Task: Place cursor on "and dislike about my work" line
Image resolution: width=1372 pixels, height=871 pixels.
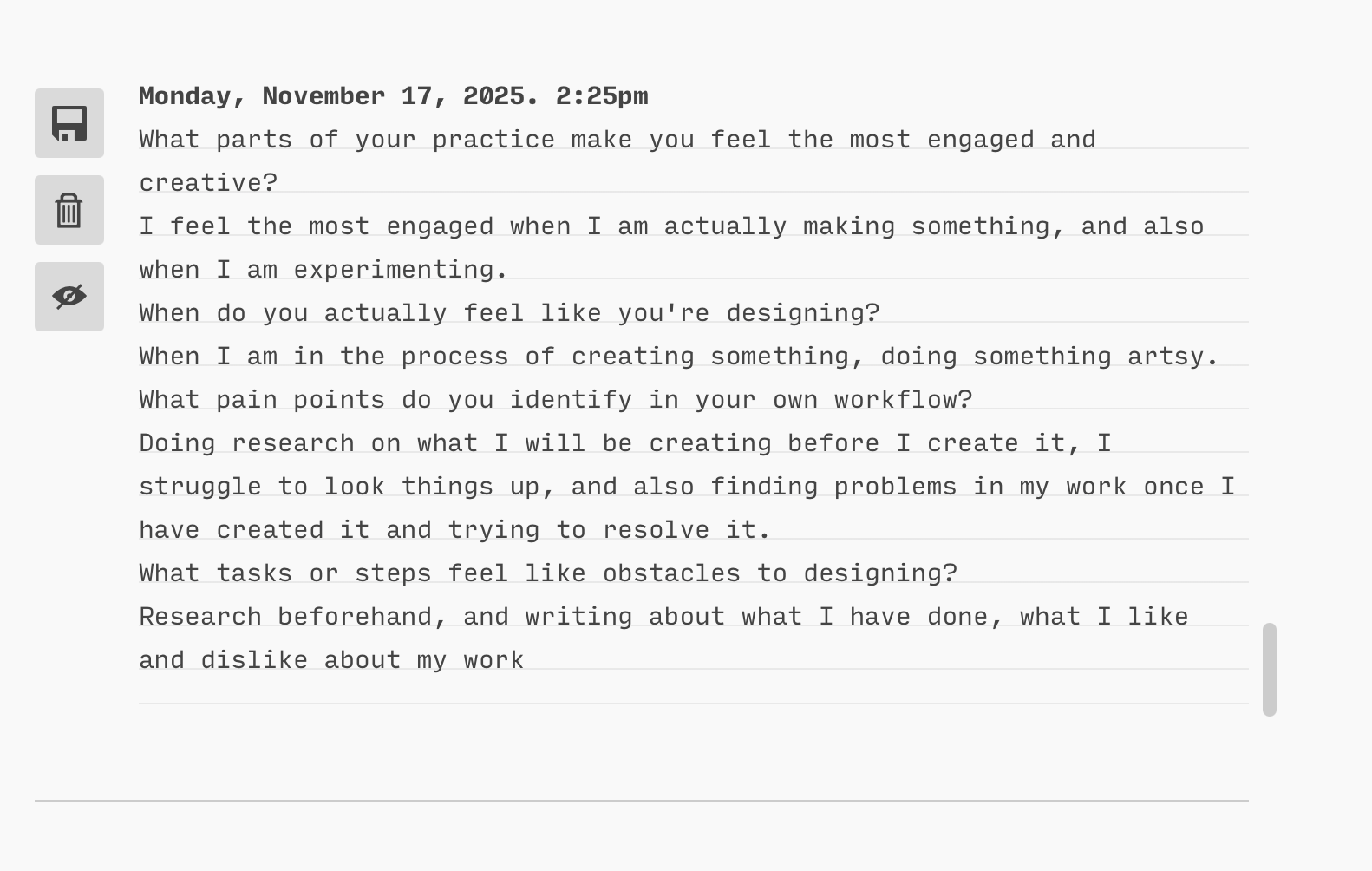Action: click(331, 660)
